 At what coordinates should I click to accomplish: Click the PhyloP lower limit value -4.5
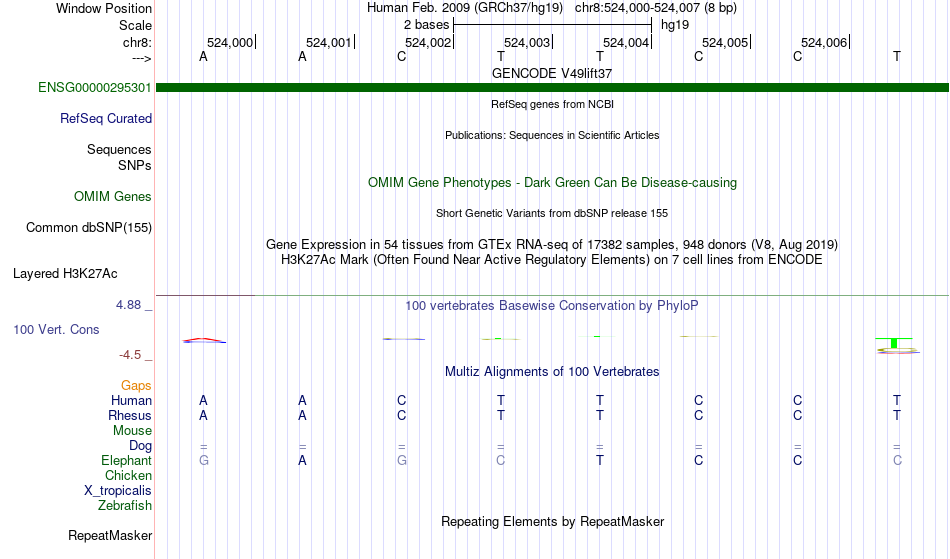click(x=130, y=355)
